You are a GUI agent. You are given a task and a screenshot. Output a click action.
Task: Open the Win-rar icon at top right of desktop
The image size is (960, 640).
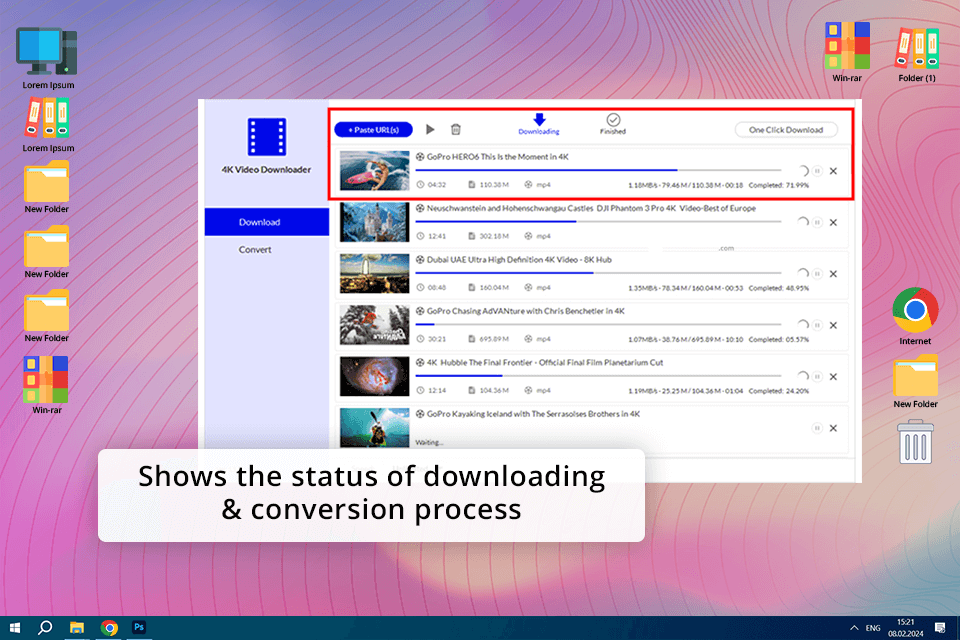pyautogui.click(x=847, y=52)
